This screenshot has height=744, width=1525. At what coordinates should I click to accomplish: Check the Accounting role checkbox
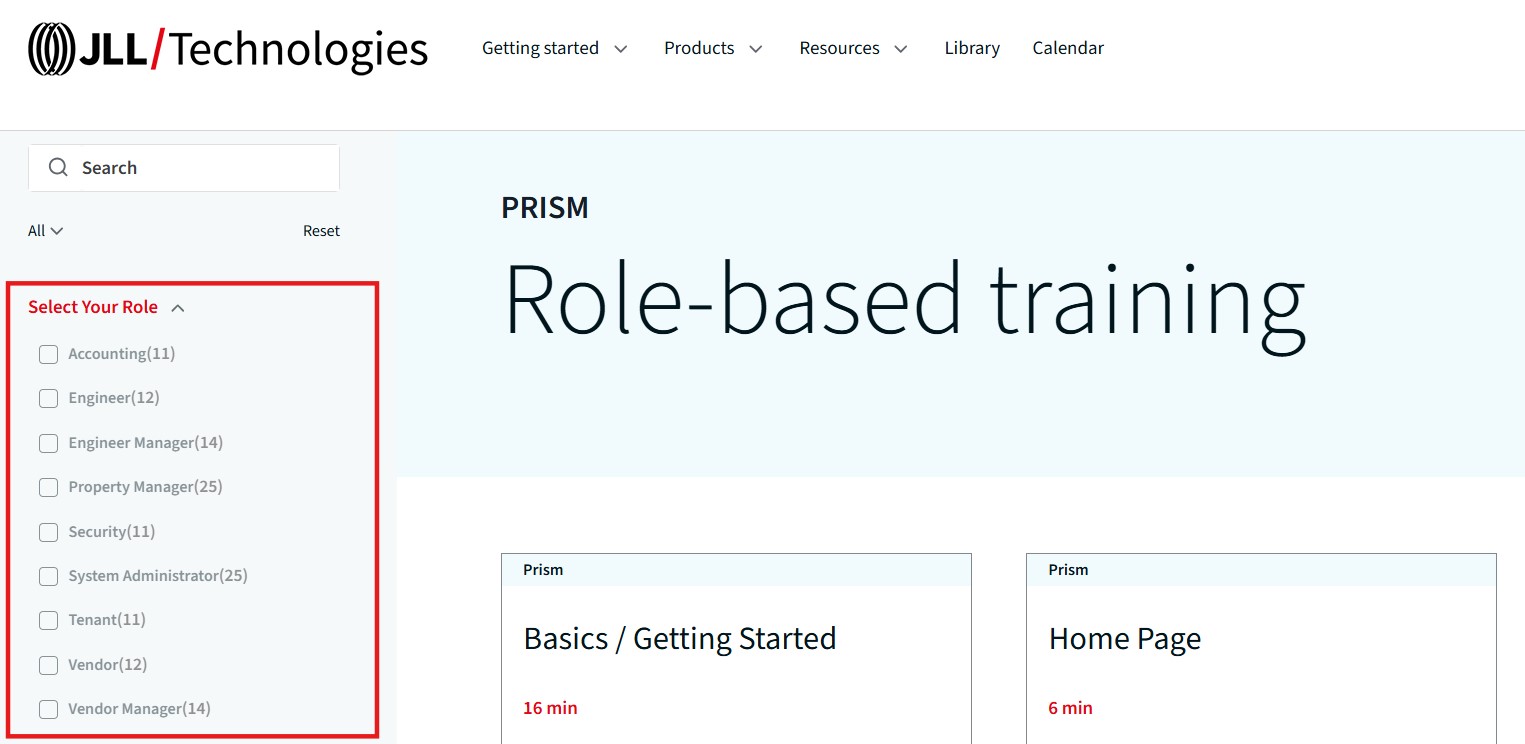tap(48, 354)
